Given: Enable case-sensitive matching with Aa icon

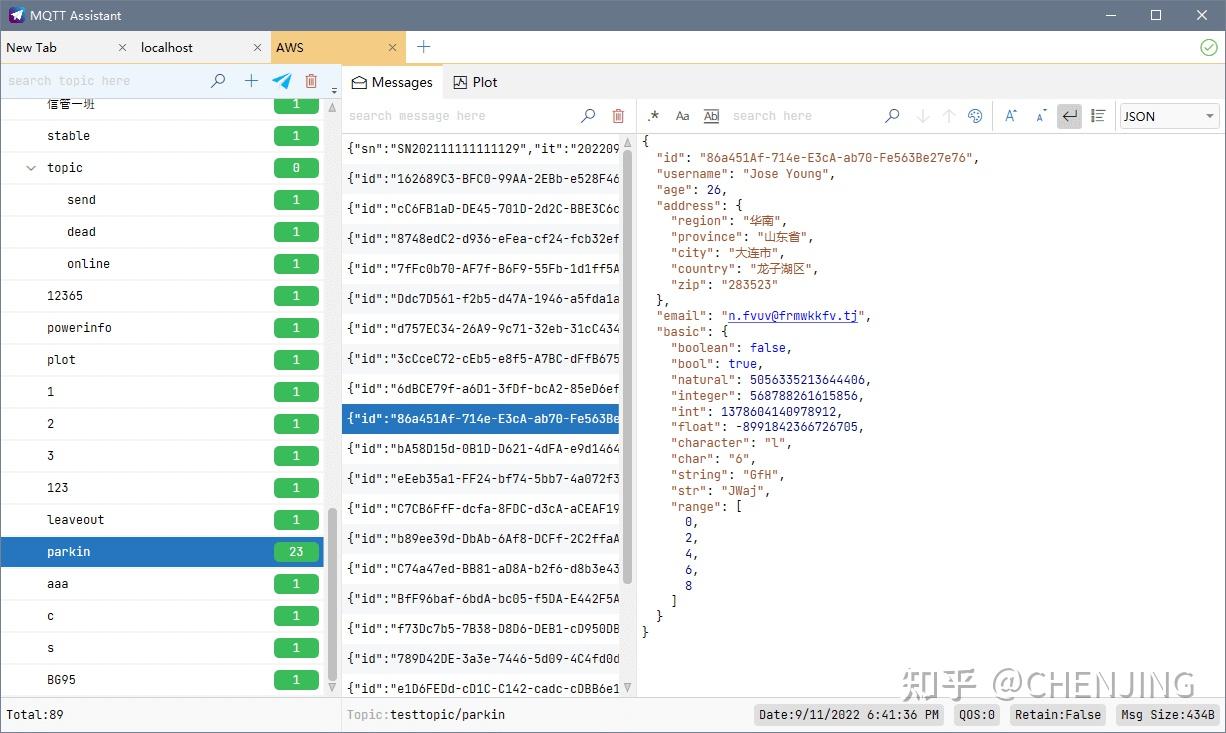Looking at the screenshot, I should pyautogui.click(x=683, y=116).
